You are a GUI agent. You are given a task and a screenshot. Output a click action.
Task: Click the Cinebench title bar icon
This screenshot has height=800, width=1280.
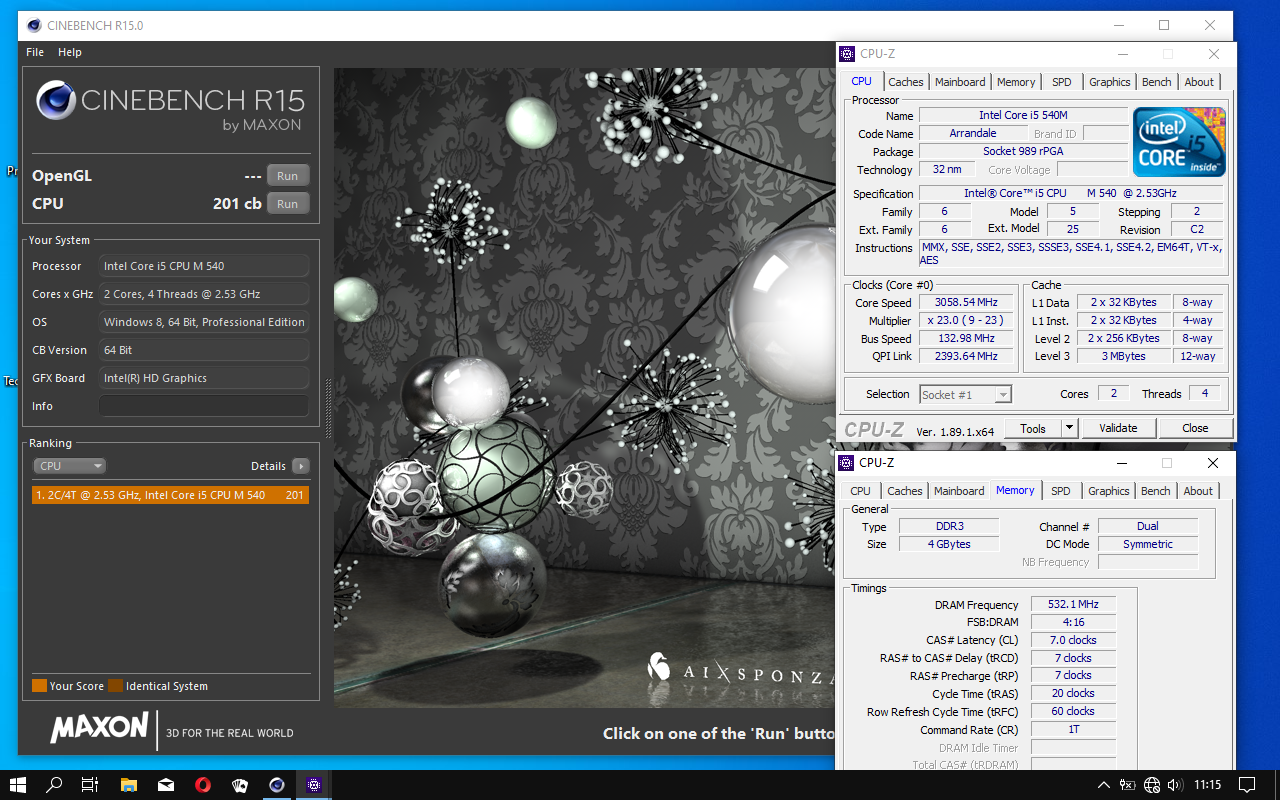(x=34, y=25)
